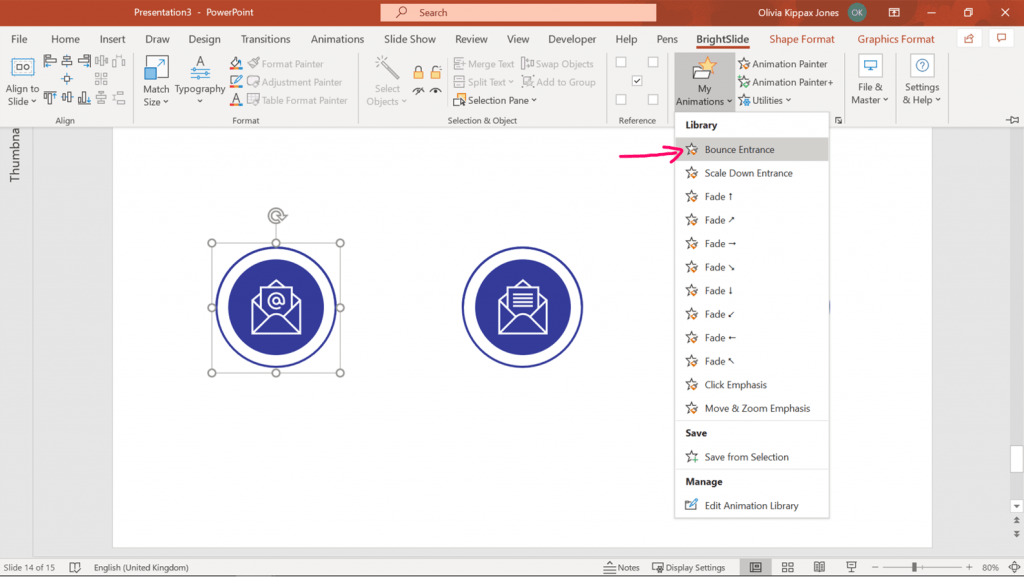The width and height of the screenshot is (1024, 577).
Task: Open the Select Objects dropdown
Action: (387, 82)
